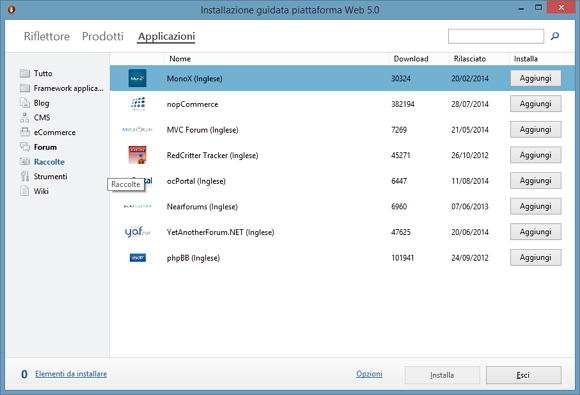580x395 pixels.
Task: Select the ocPortal (Inglese) name
Action: point(196,181)
